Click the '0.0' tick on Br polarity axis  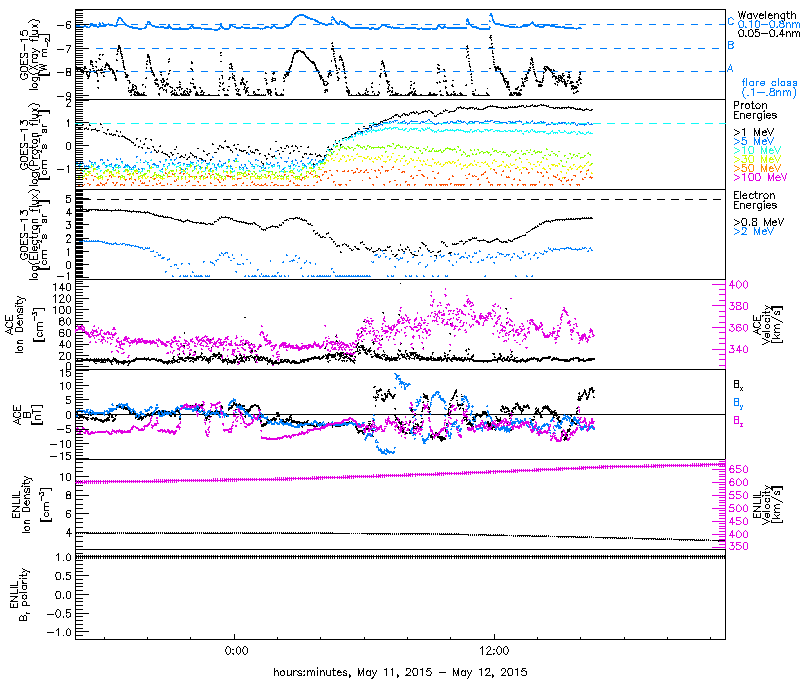[63, 595]
